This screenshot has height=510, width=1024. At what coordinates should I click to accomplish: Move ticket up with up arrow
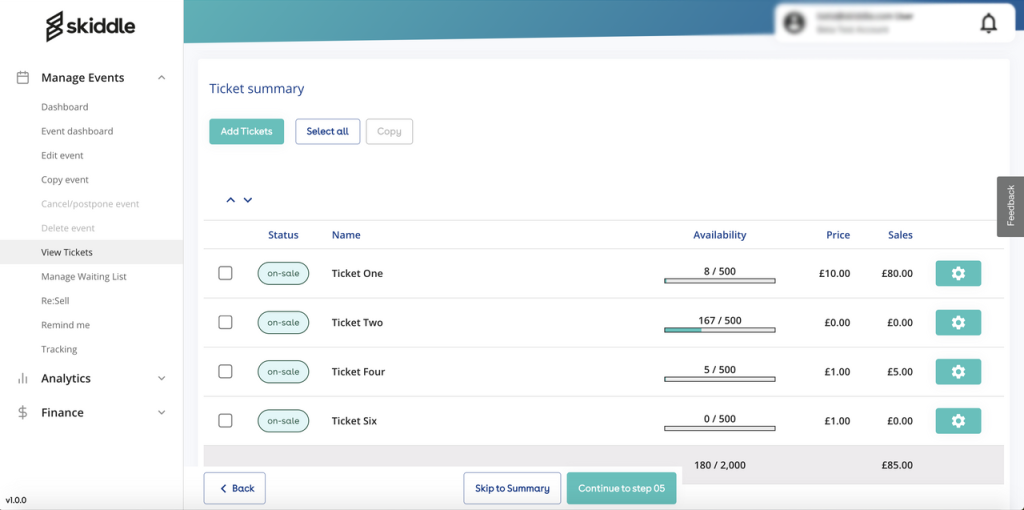coord(231,200)
